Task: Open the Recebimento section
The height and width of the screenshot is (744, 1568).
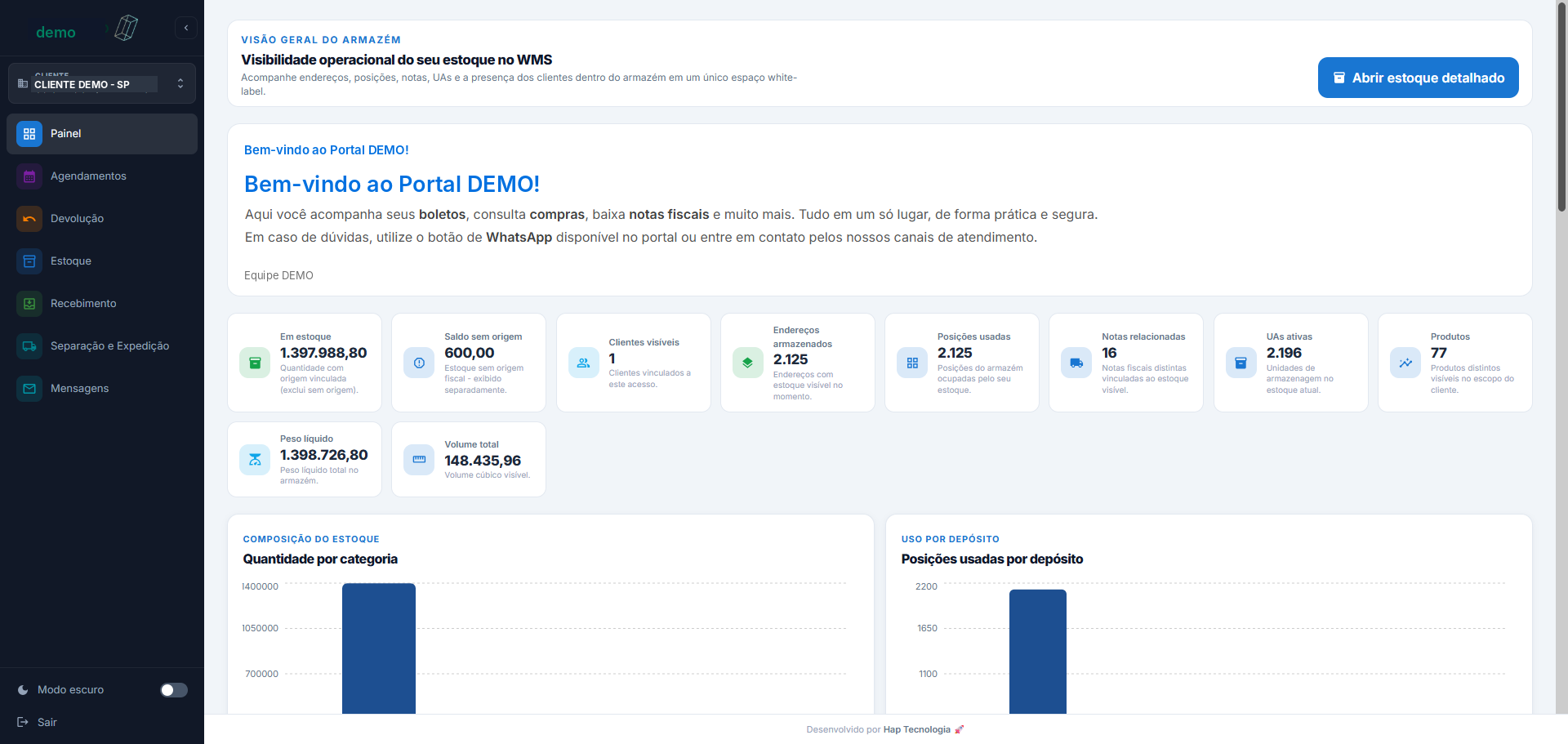Action: tap(102, 304)
